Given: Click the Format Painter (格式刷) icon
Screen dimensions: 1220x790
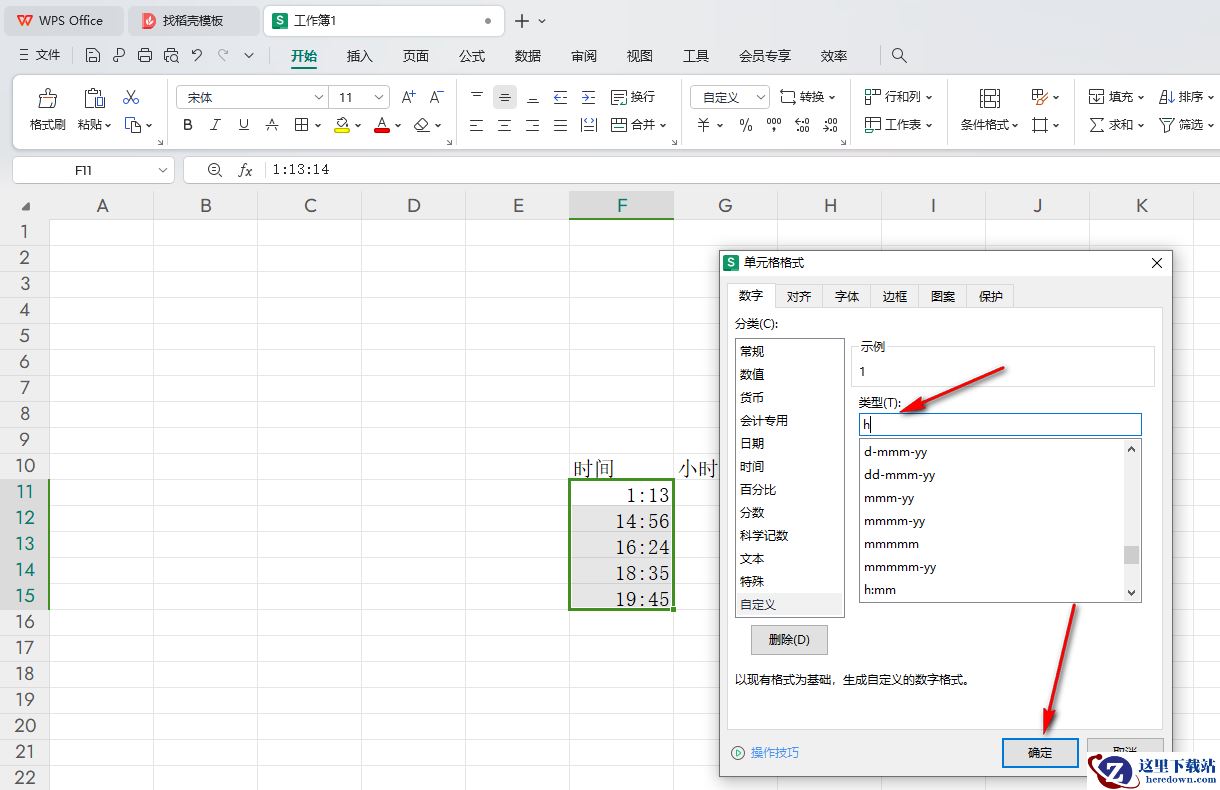Looking at the screenshot, I should [47, 98].
